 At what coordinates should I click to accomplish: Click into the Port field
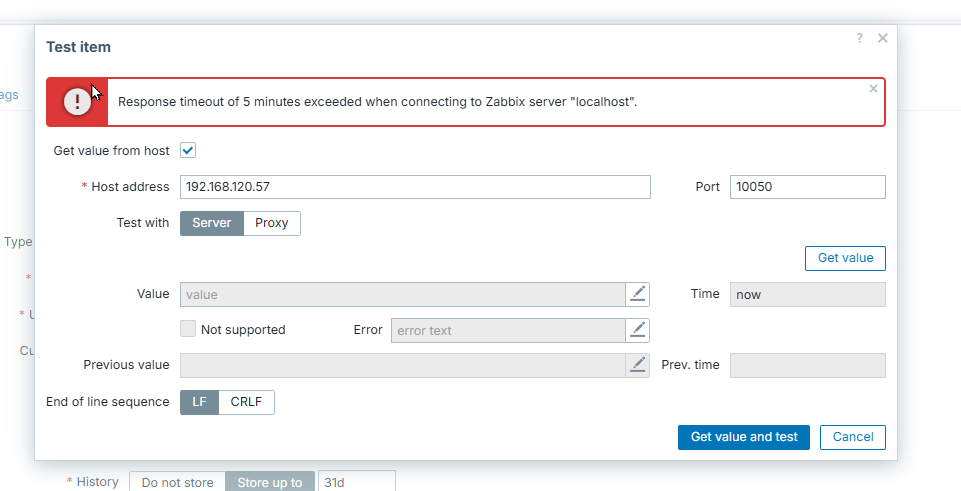[x=807, y=187]
